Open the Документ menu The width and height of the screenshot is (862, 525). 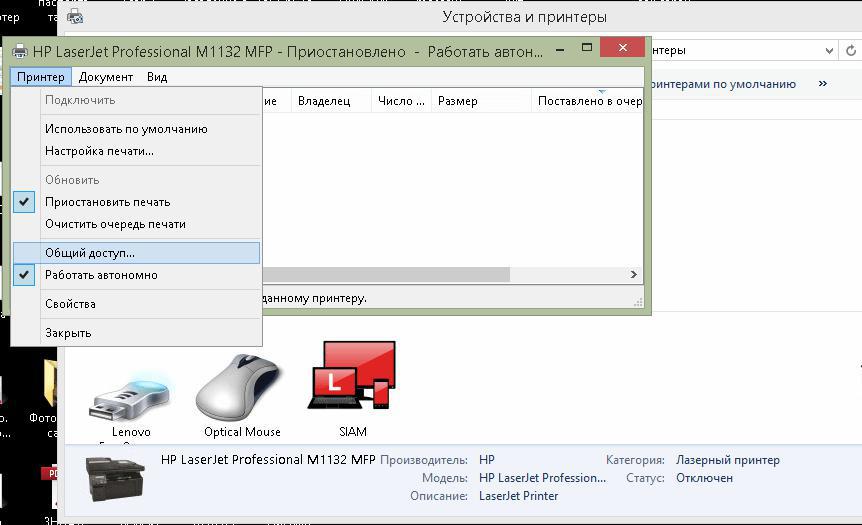106,77
